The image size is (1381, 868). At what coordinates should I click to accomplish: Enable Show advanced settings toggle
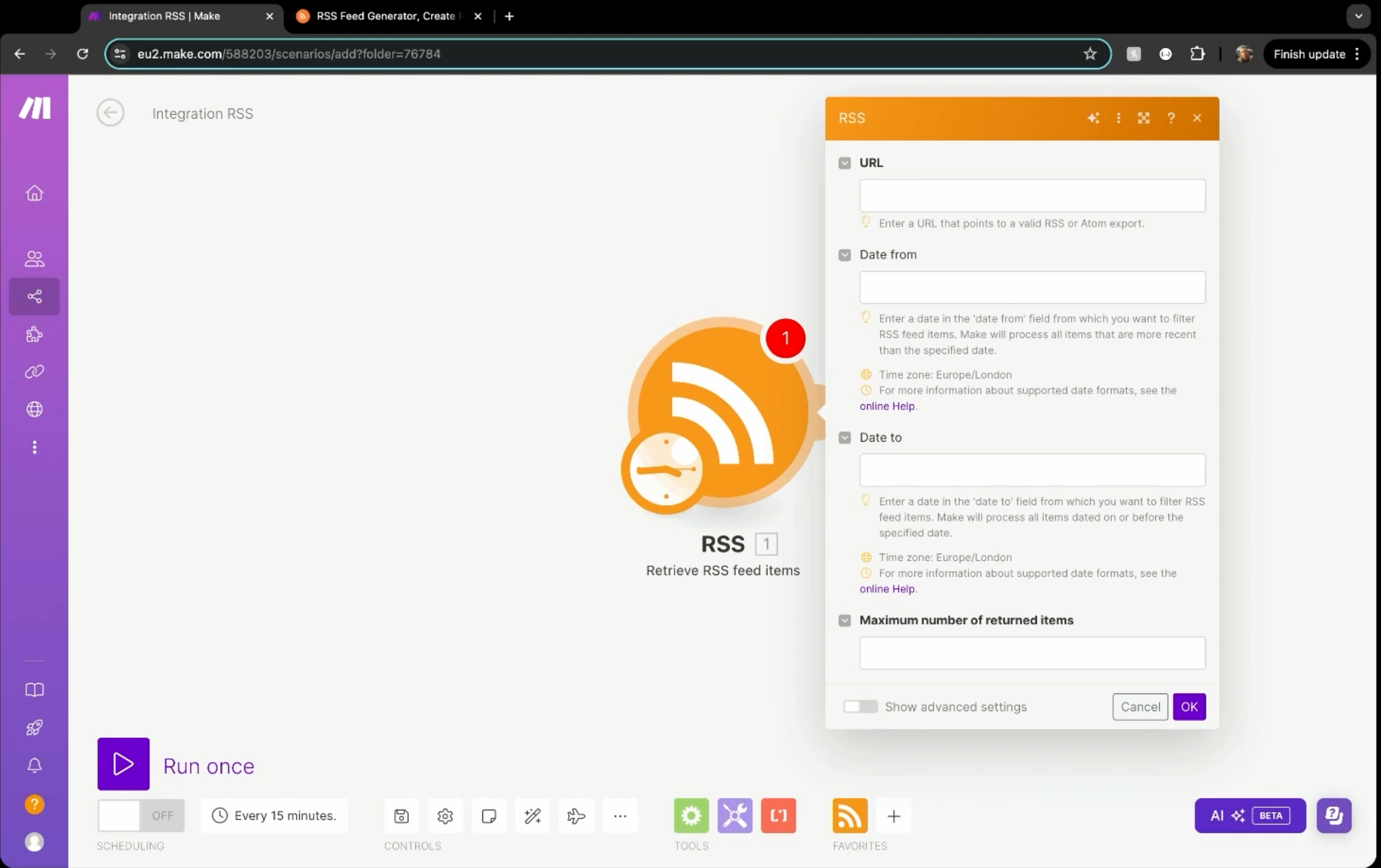point(860,706)
